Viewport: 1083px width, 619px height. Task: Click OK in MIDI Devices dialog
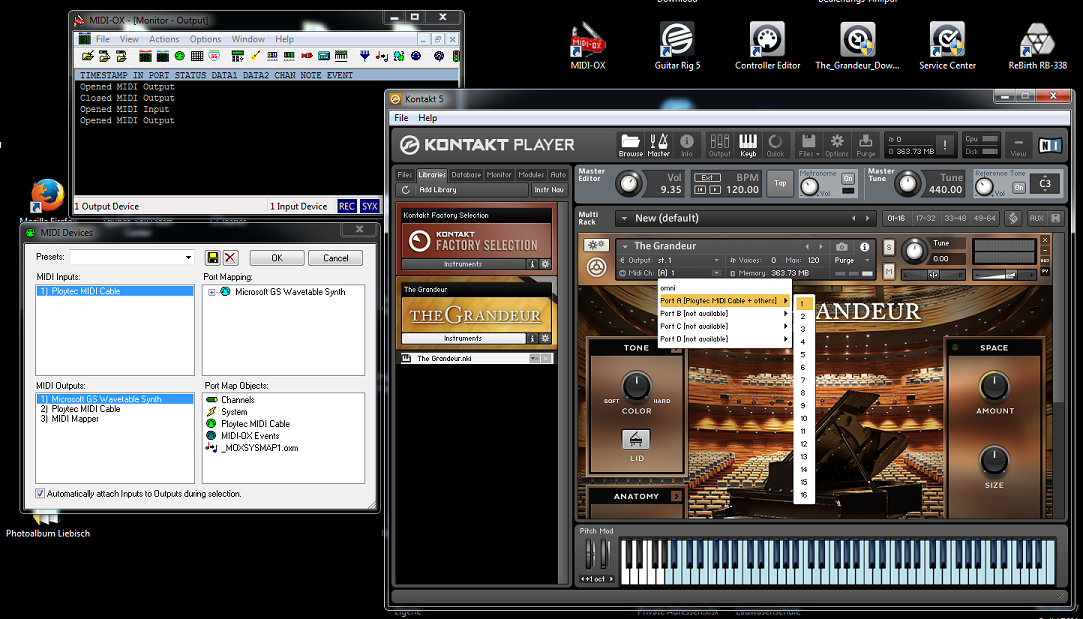[x=277, y=258]
